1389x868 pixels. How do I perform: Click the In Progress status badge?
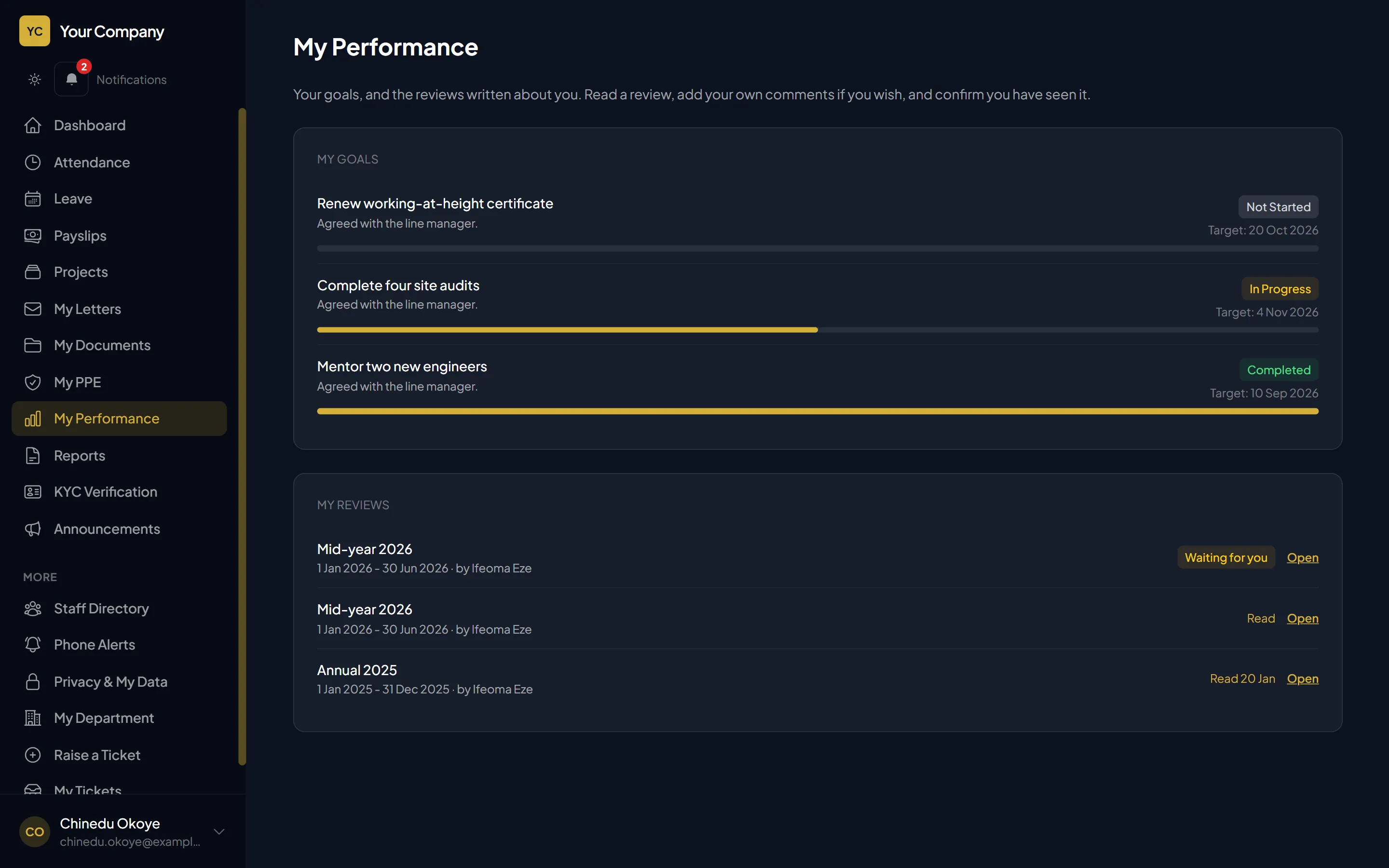coord(1280,289)
